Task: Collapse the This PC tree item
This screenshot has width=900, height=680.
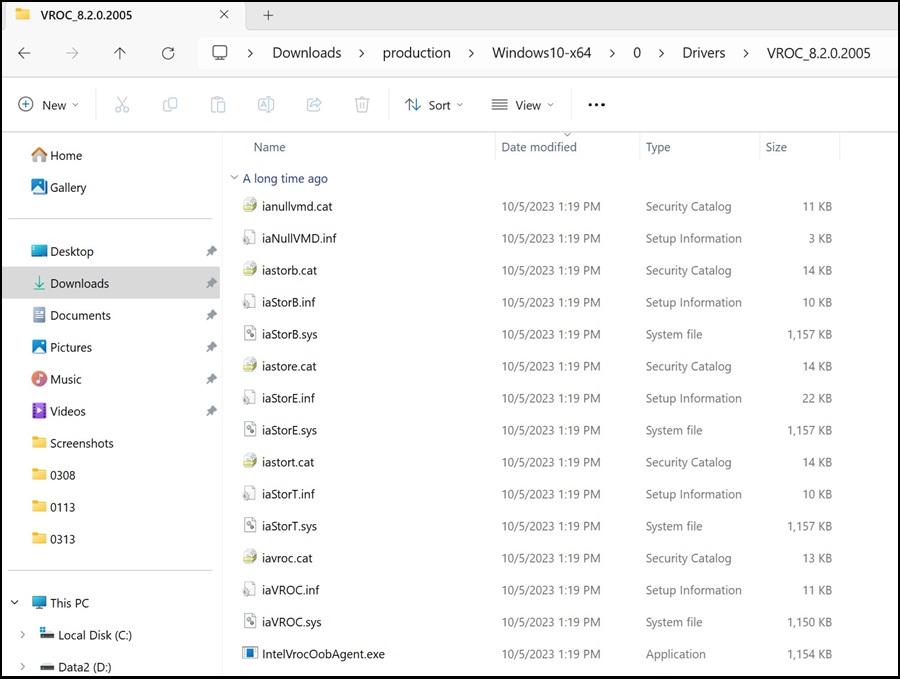Action: tap(14, 602)
